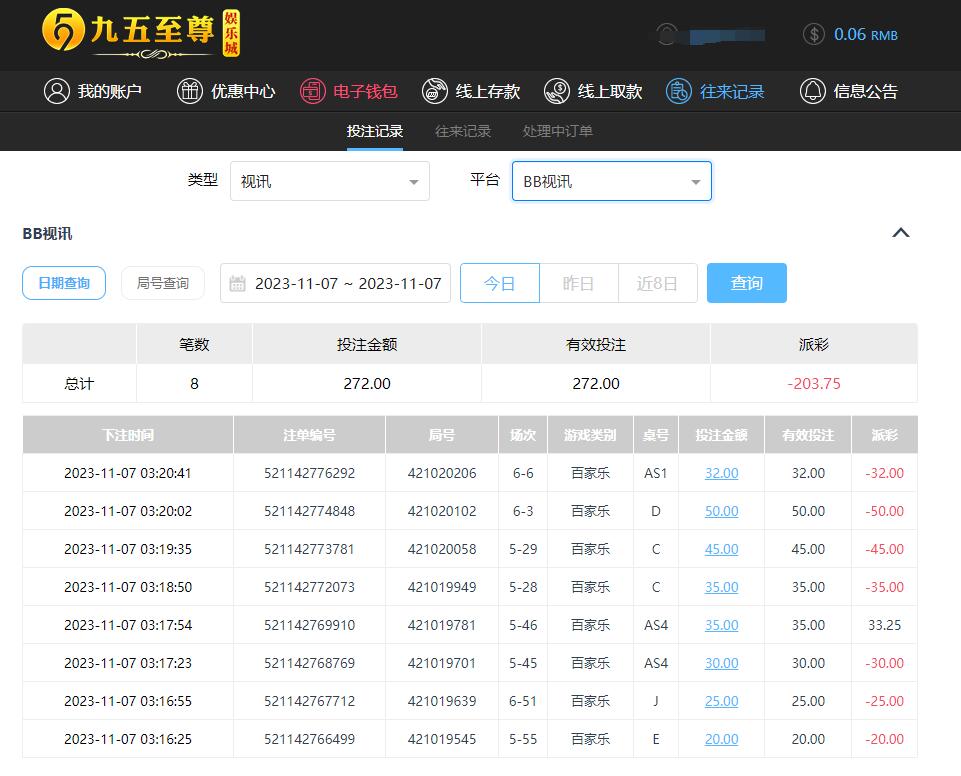Open the 类型 视讯 dropdown
Screen dimensions: 961x776
pos(330,181)
